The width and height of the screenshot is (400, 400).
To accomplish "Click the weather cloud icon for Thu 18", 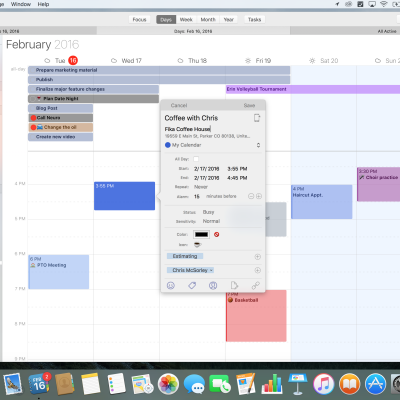I will [x=180, y=61].
